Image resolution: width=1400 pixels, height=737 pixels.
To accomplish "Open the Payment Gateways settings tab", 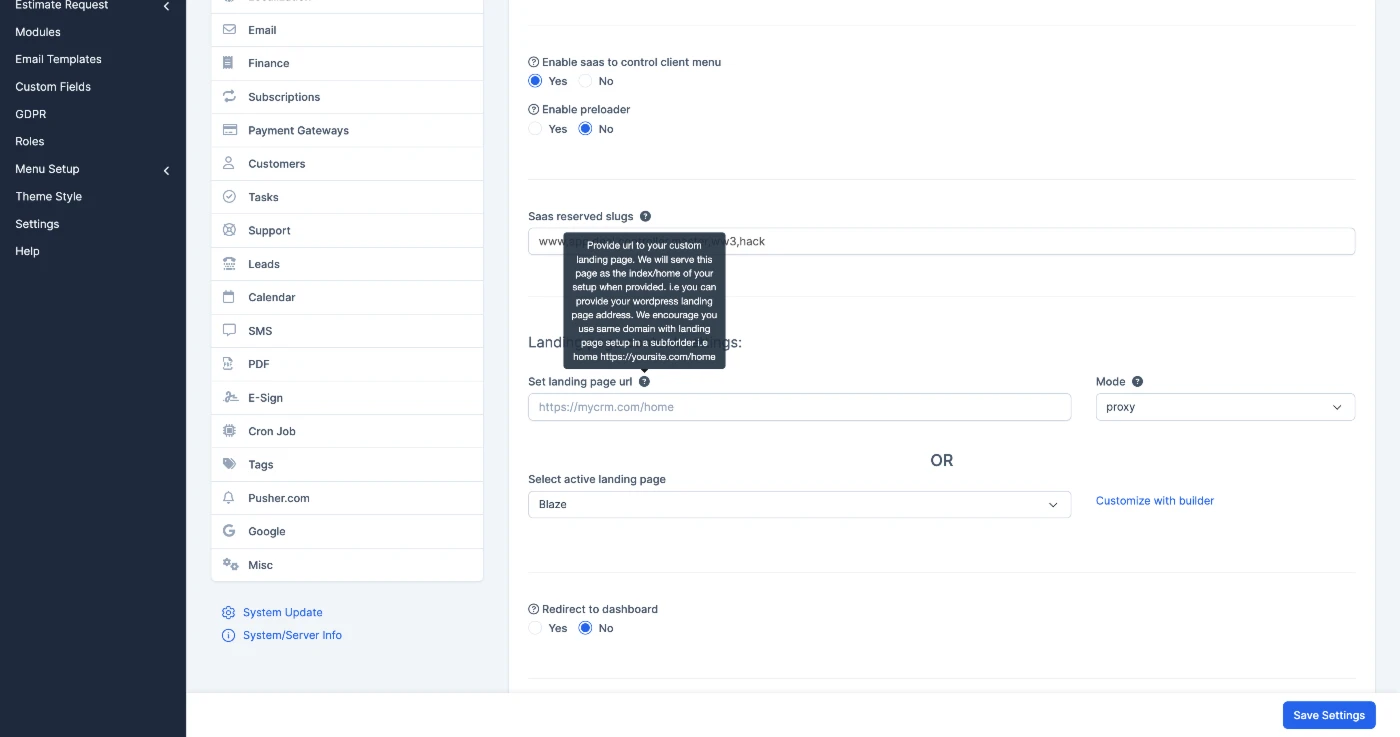I will [347, 130].
